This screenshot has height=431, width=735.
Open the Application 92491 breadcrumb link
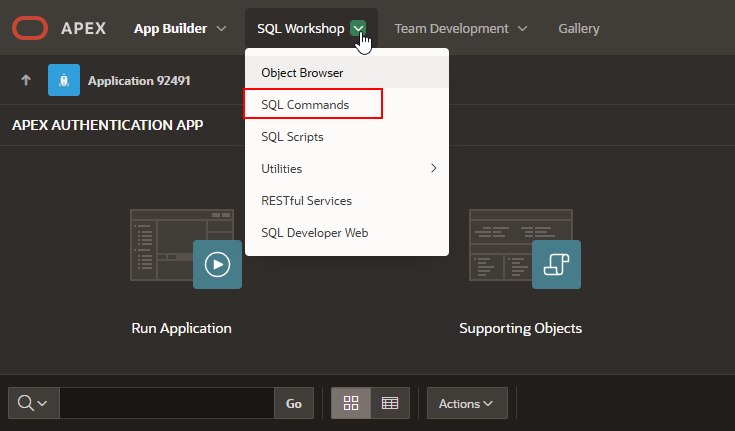point(139,81)
